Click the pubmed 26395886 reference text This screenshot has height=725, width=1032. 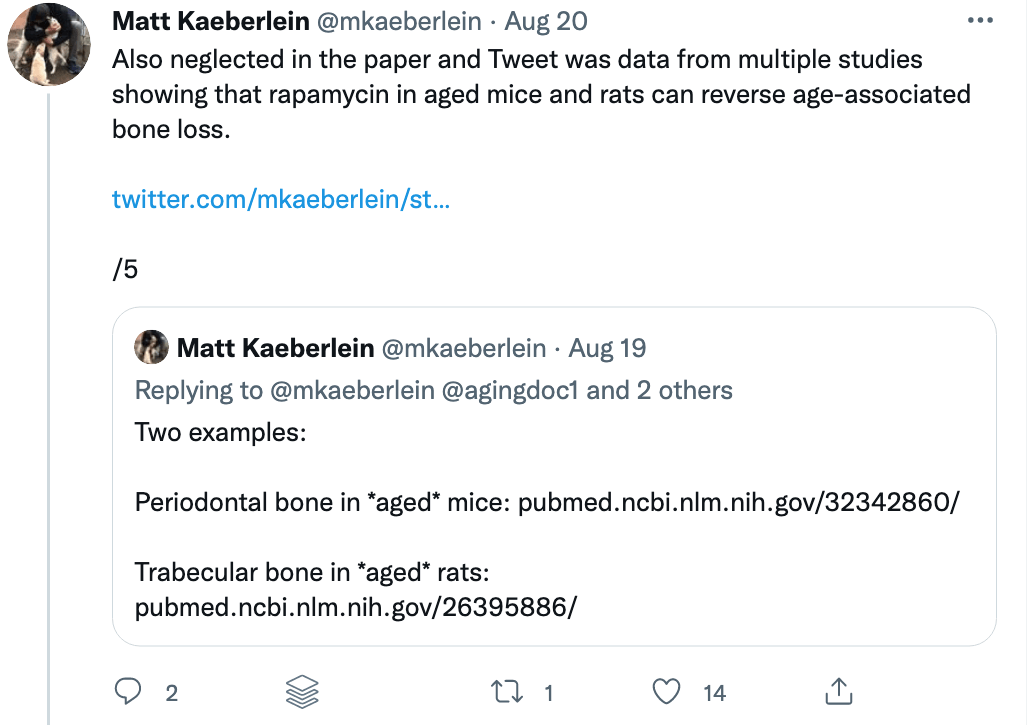(356, 607)
